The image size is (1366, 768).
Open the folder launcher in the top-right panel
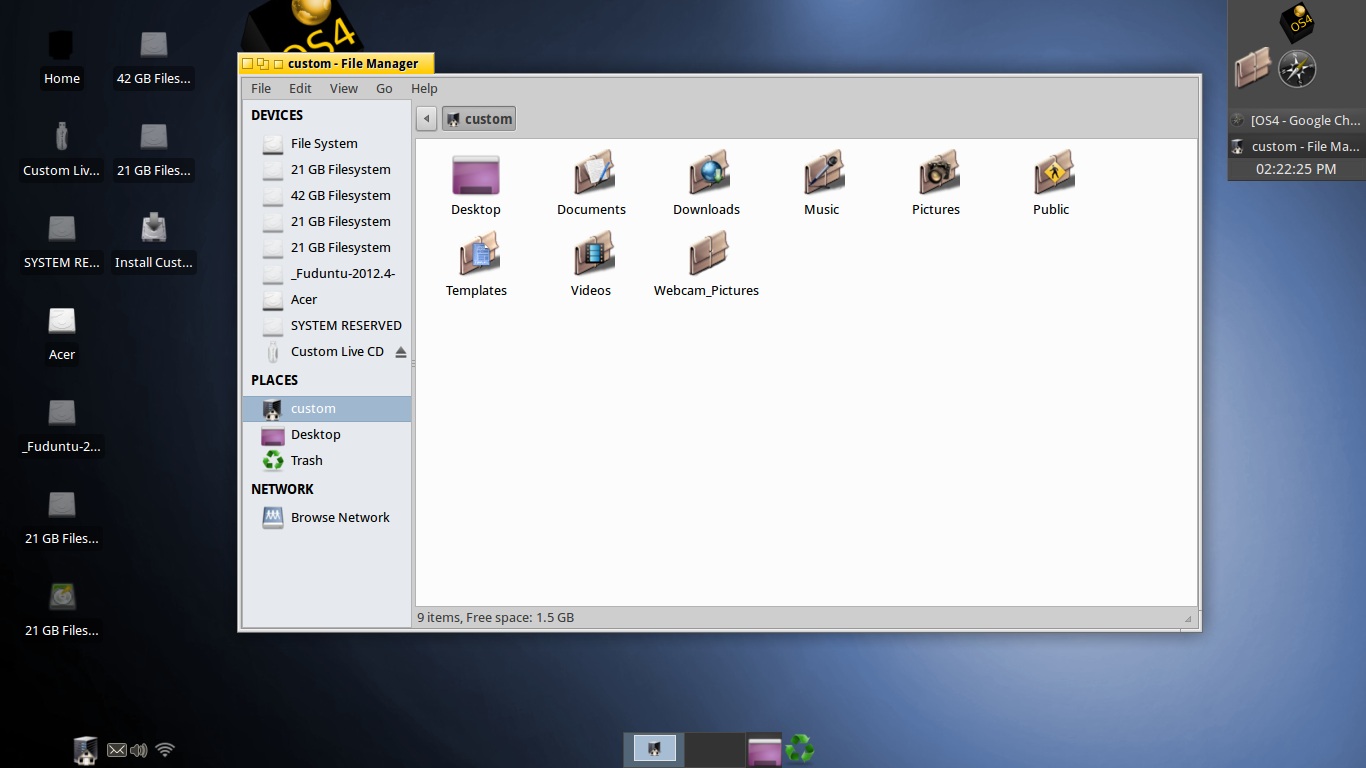[1251, 68]
